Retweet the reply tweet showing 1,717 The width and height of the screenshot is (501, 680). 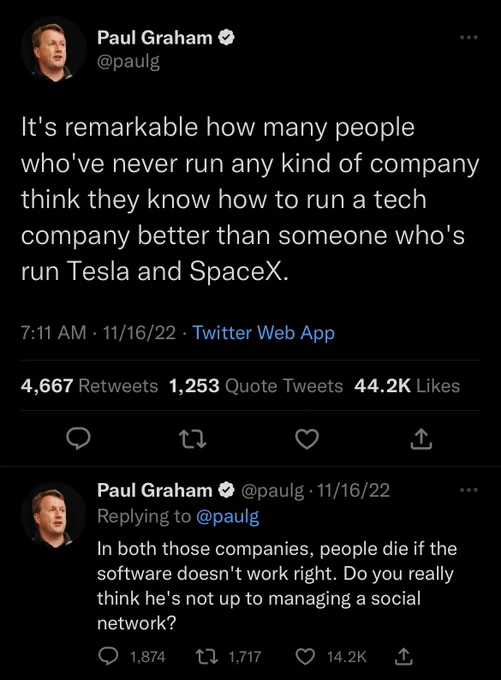pos(228,656)
